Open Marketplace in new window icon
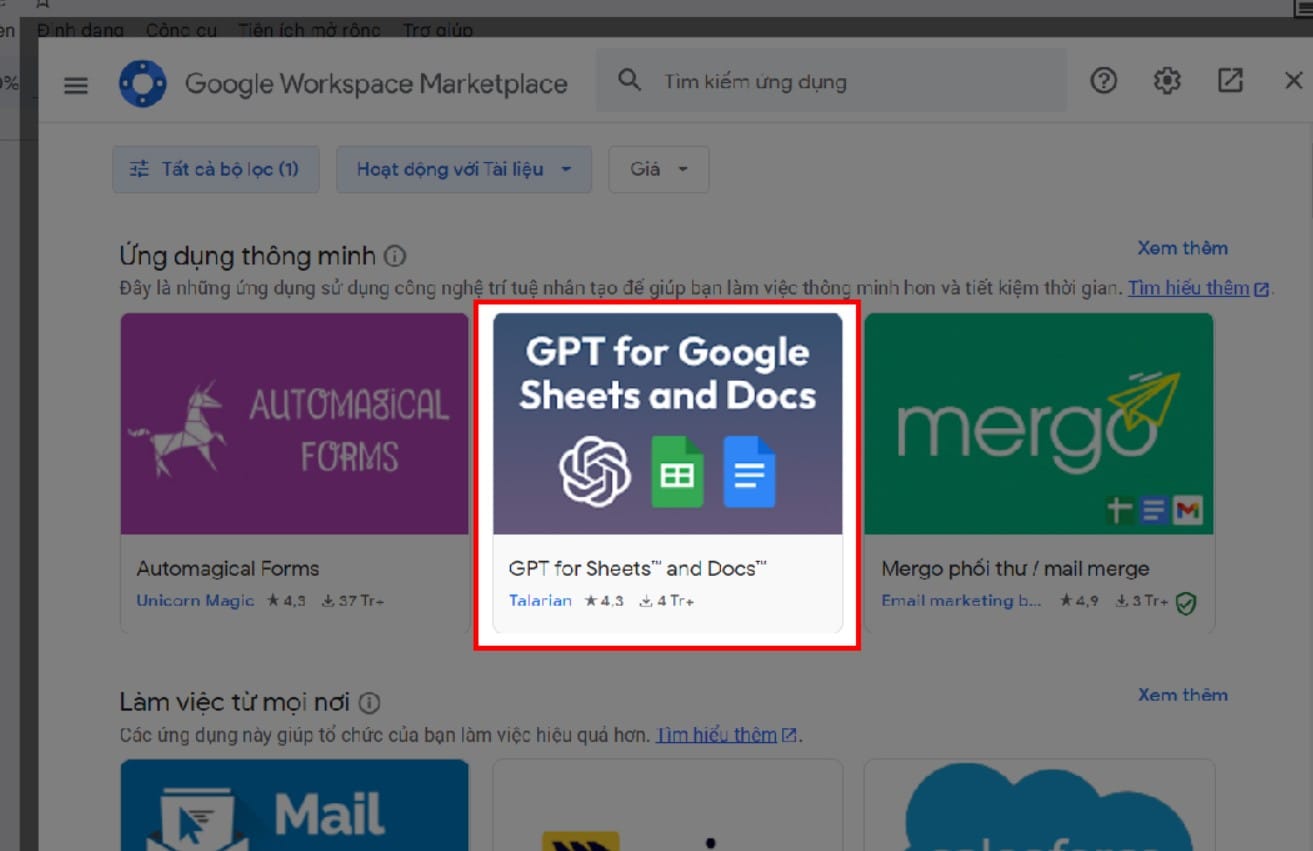Image resolution: width=1313 pixels, height=851 pixels. (1230, 81)
